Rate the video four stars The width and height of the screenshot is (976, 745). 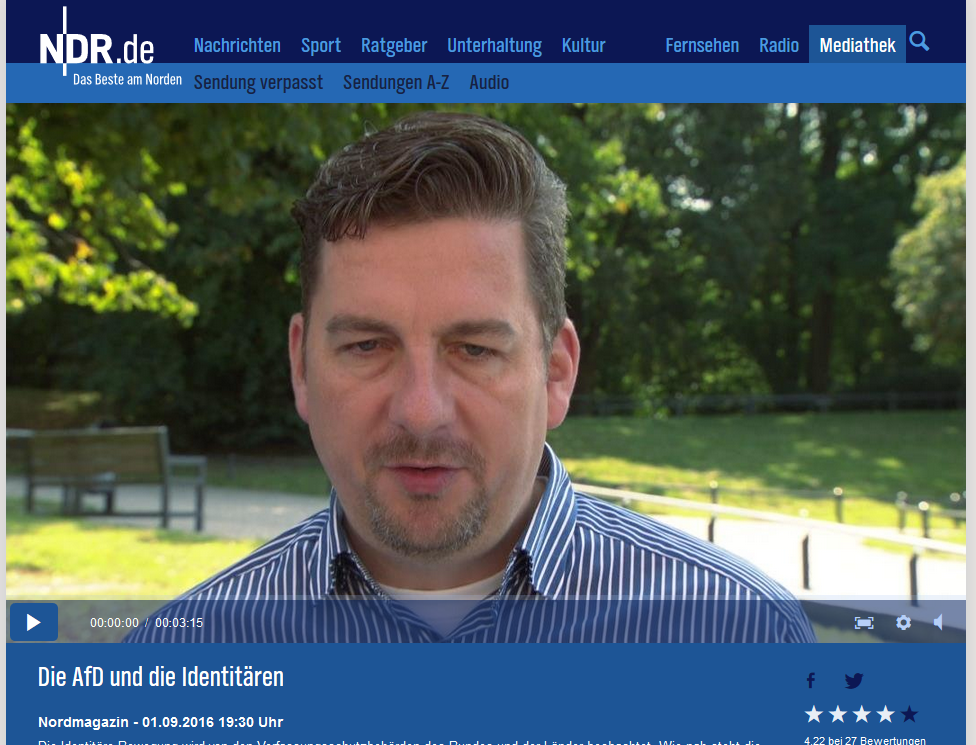click(885, 714)
